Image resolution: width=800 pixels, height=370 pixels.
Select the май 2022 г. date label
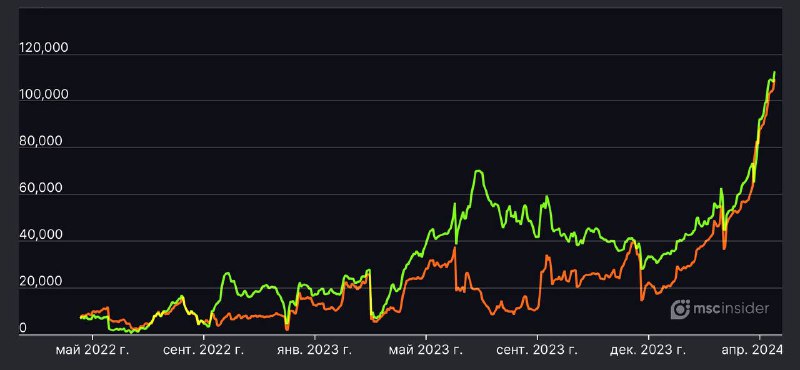(x=92, y=350)
